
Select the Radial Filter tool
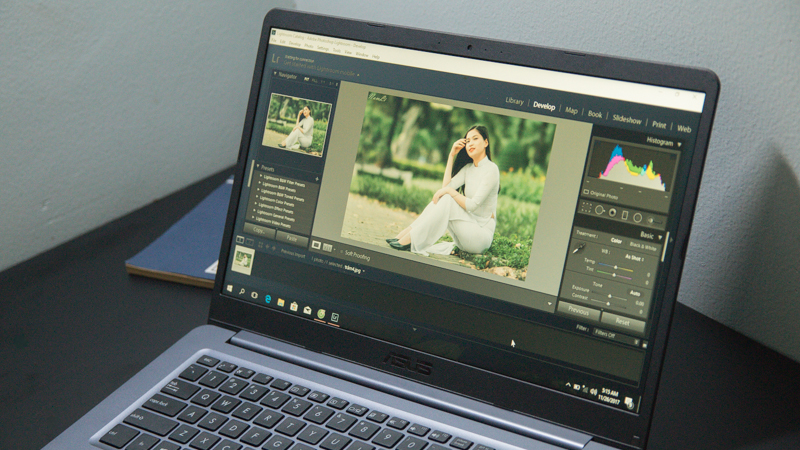(x=637, y=218)
